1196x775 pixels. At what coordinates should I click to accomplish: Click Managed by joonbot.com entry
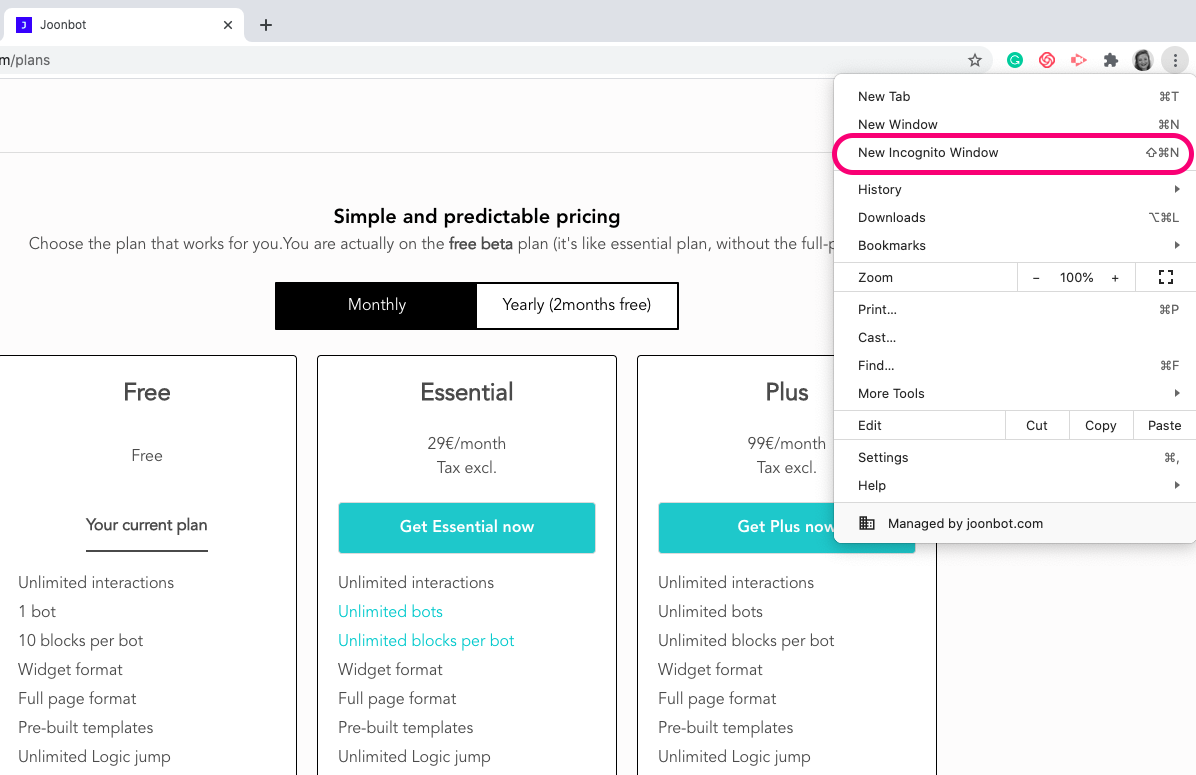(x=1014, y=523)
